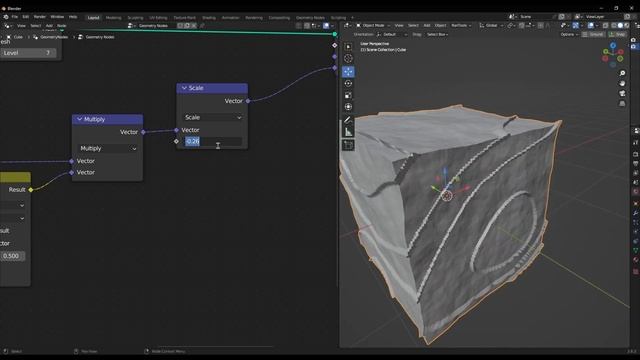Open the Modifier properties wrench tab

636,213
